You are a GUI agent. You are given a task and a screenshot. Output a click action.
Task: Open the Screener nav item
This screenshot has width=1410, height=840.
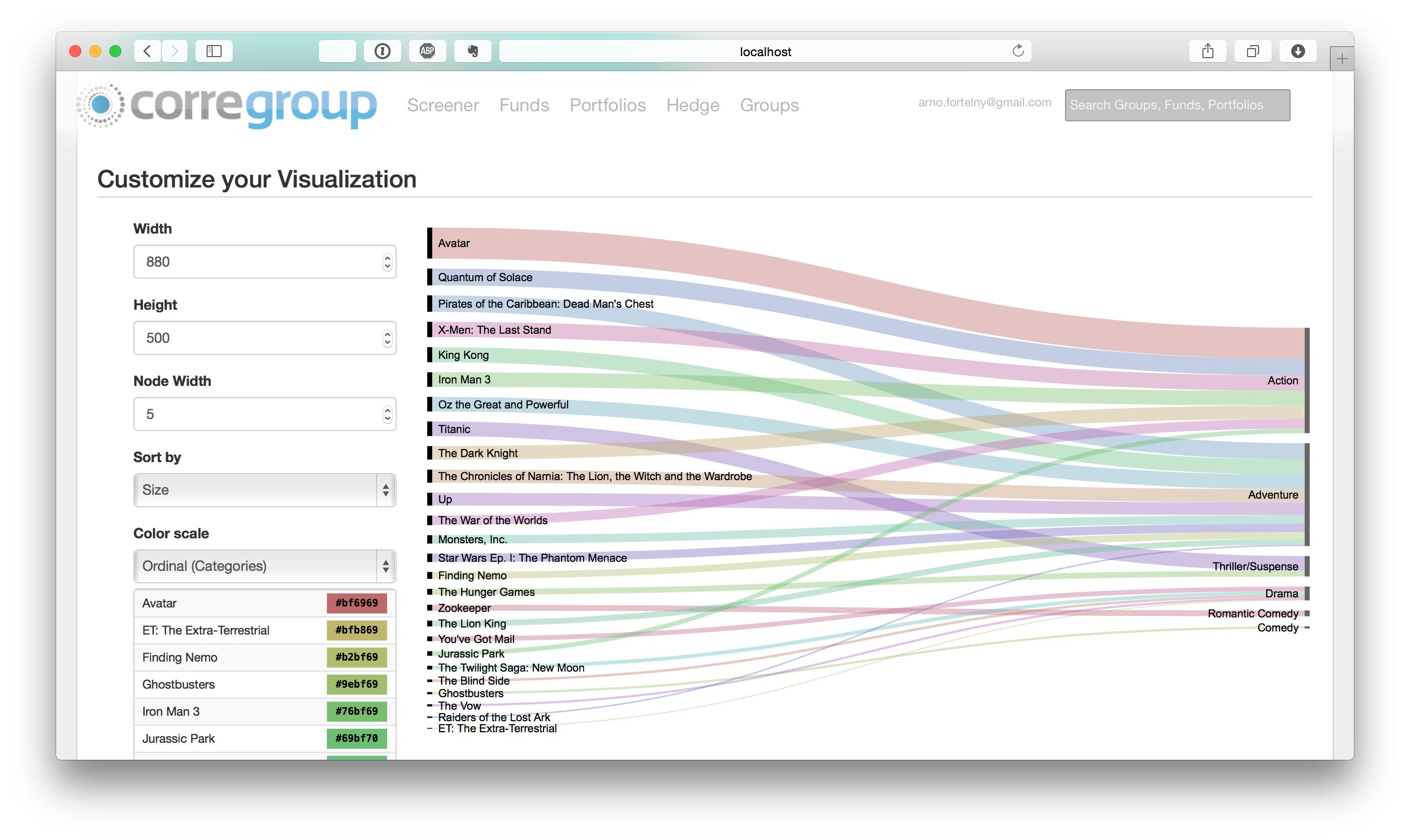[443, 105]
